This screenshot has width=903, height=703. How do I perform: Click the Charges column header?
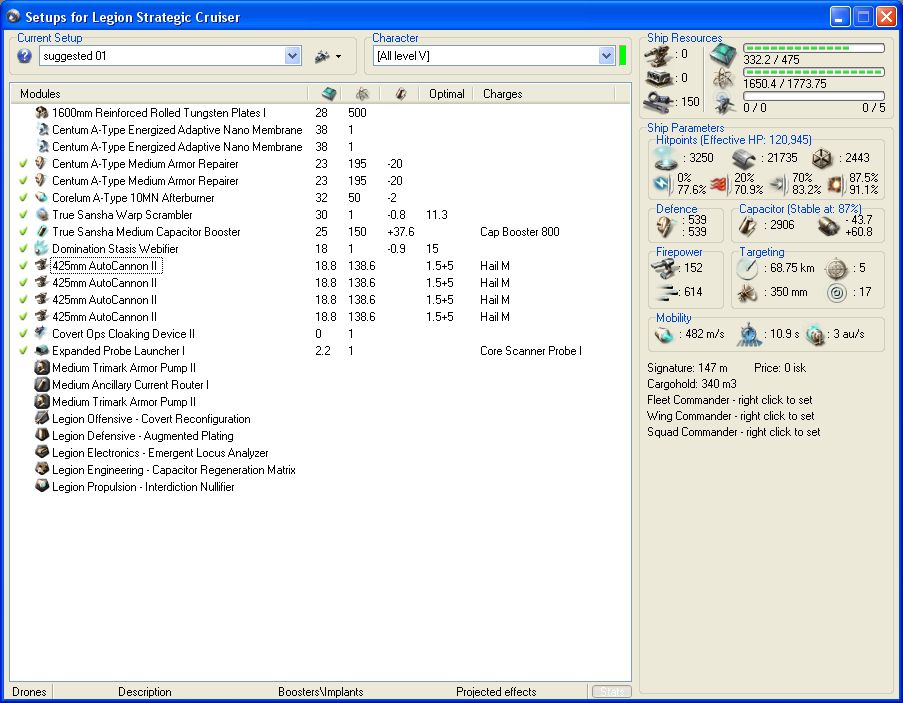pos(502,94)
